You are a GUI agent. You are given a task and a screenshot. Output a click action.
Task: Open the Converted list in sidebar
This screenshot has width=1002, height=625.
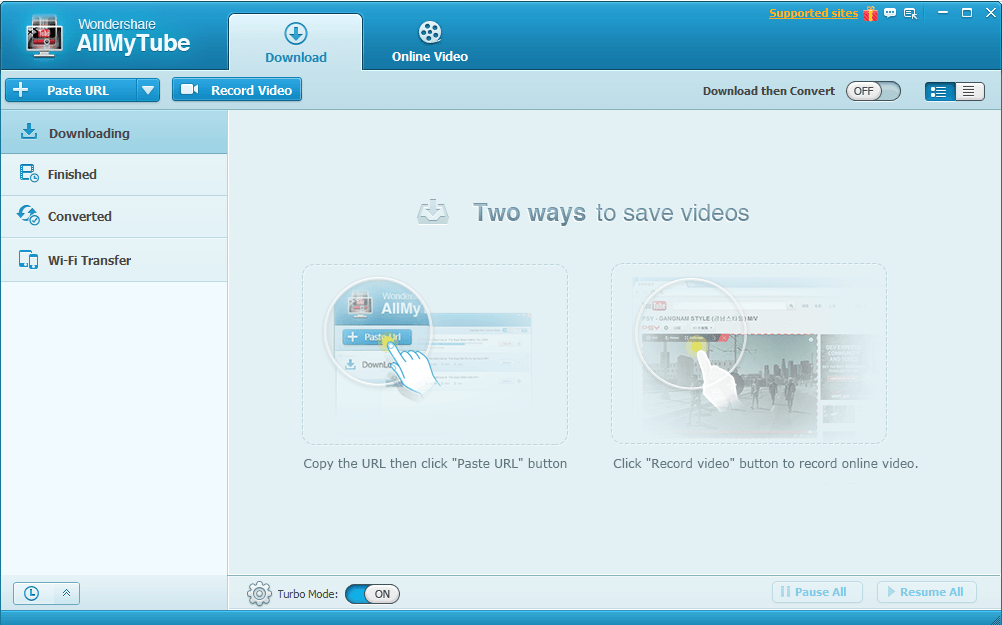(114, 217)
